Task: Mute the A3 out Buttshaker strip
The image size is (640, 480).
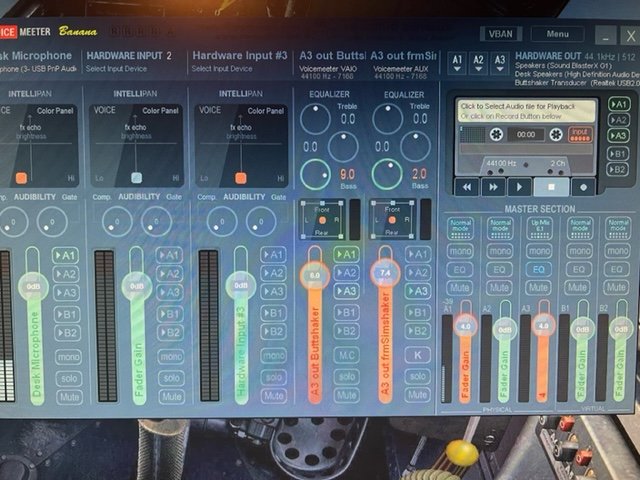Action: click(347, 395)
